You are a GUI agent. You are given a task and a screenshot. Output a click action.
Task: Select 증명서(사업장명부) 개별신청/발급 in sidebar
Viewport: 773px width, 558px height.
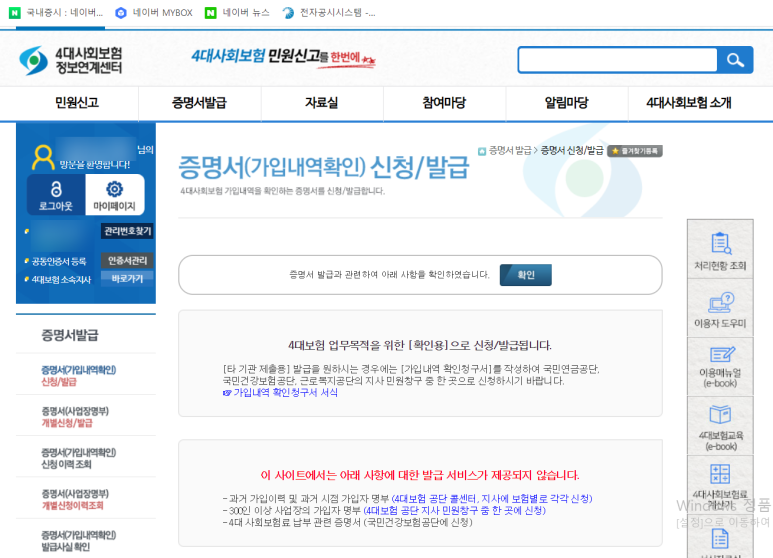(75, 417)
